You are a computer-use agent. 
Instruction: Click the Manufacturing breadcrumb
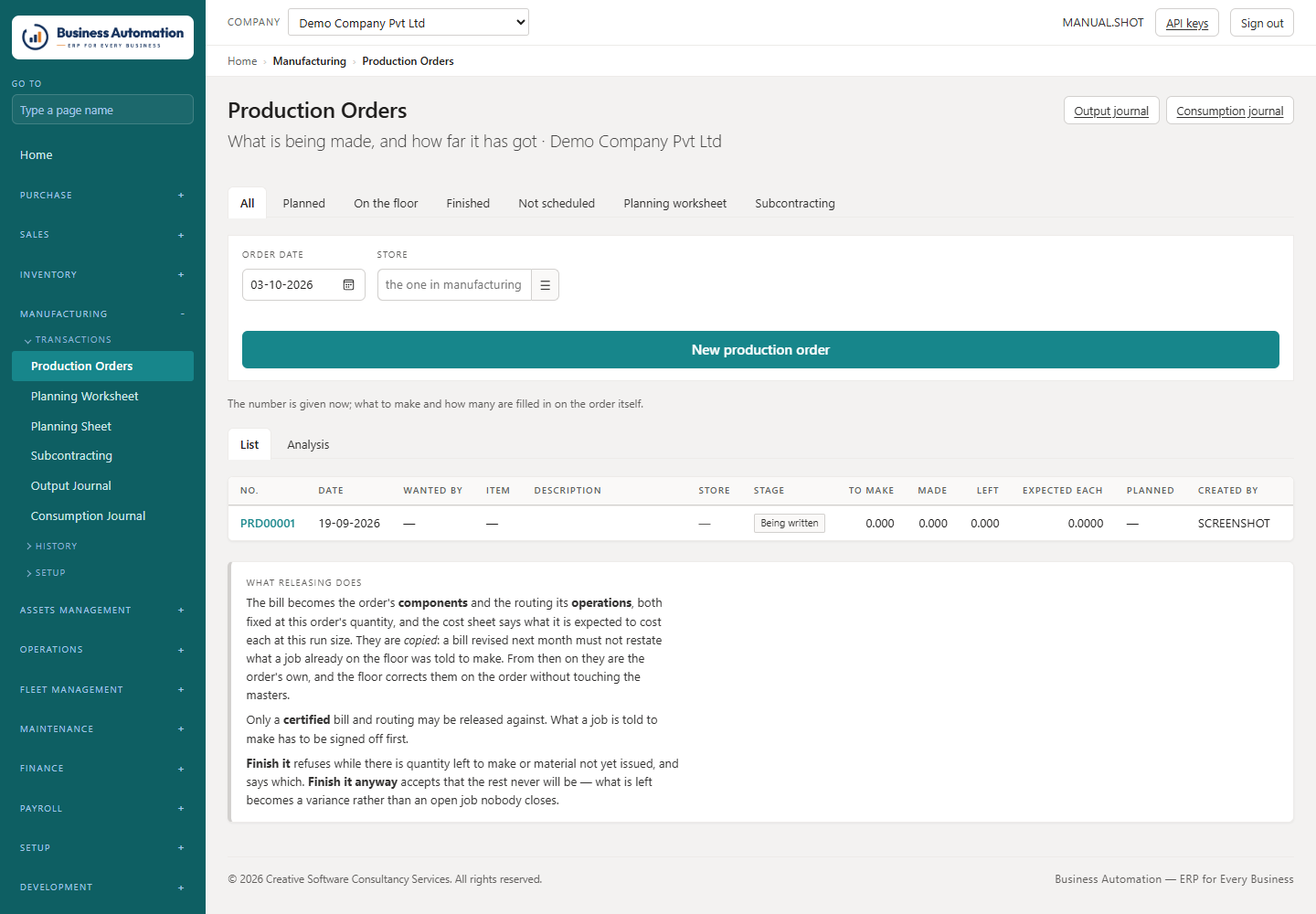(x=310, y=61)
